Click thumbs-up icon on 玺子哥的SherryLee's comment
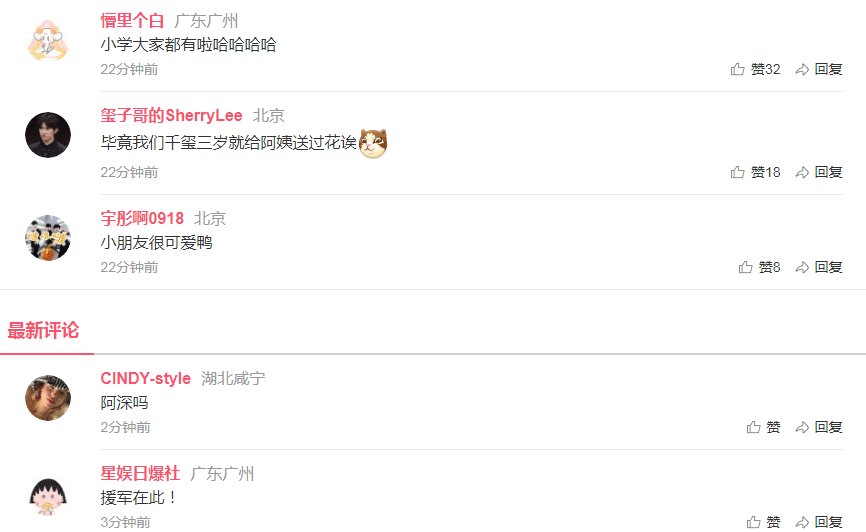 (737, 172)
